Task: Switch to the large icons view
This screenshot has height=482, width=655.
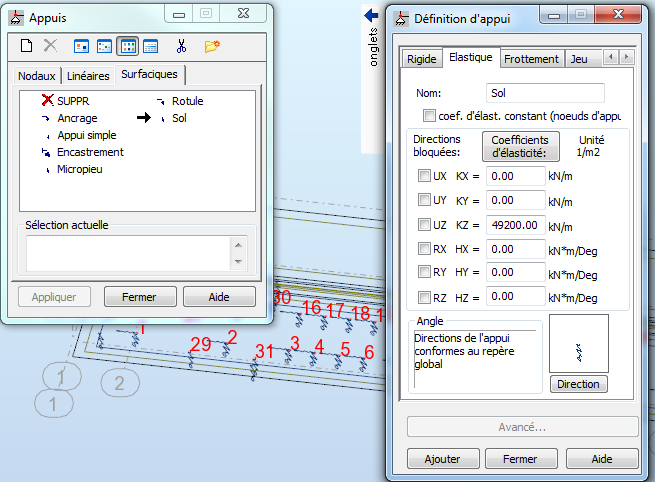Action: point(81,46)
